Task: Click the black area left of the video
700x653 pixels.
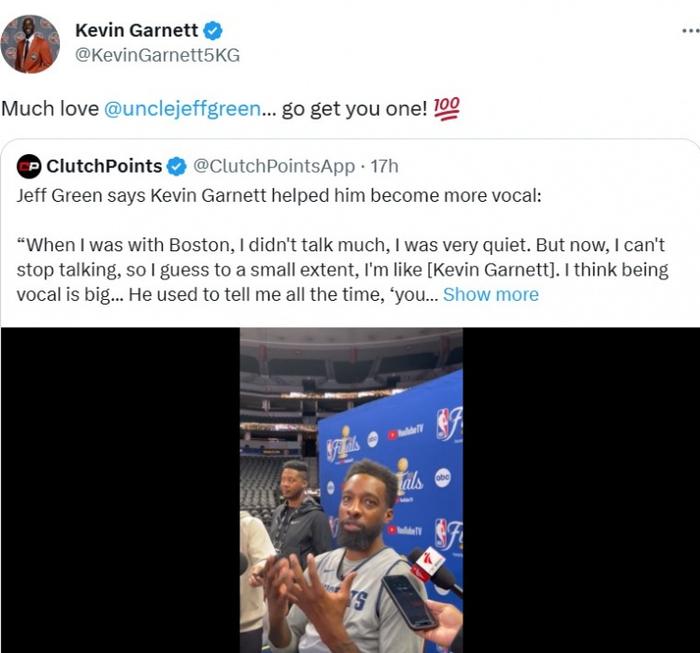Action: click(x=120, y=490)
